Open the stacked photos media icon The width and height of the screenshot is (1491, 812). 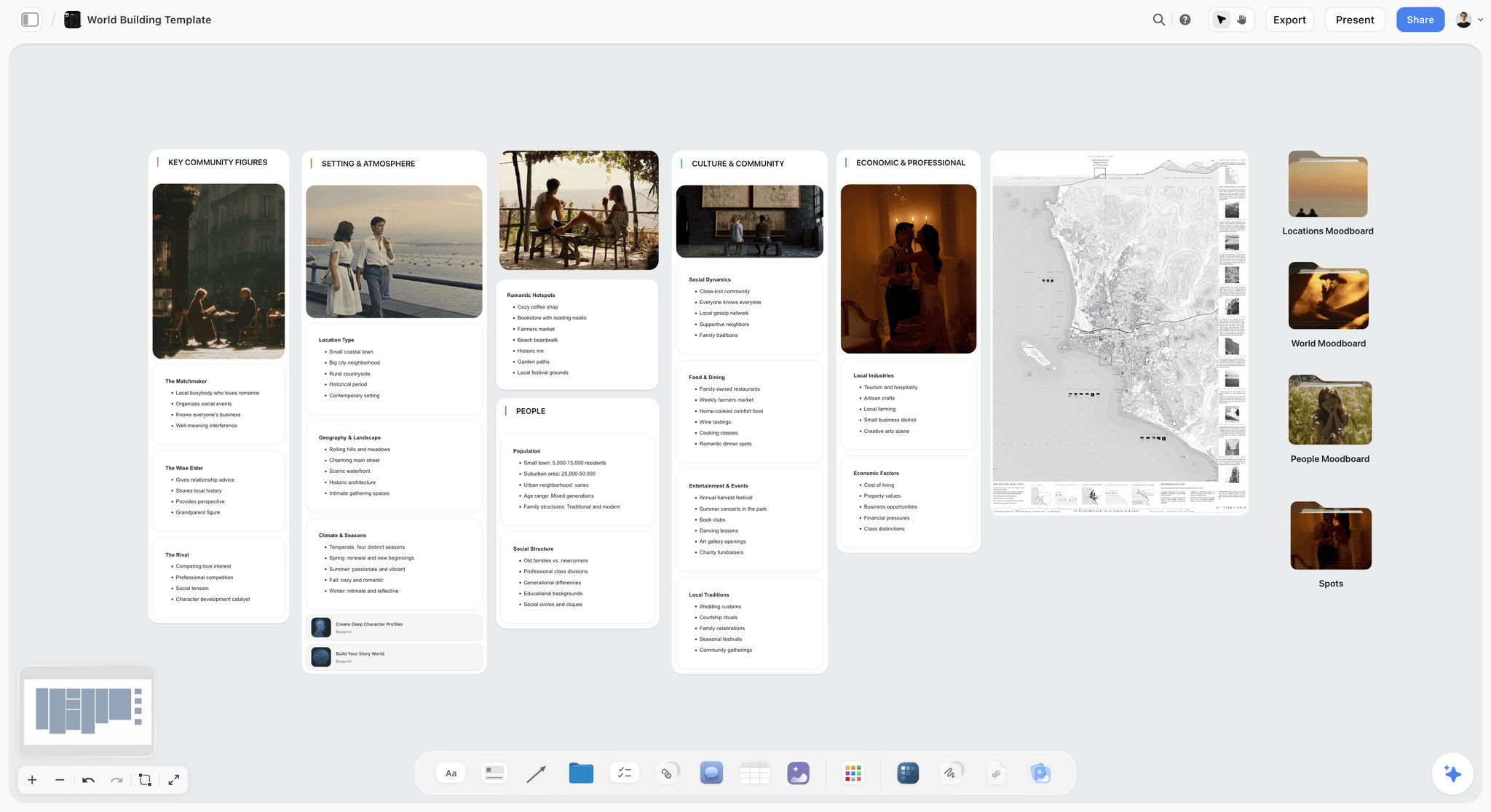[x=1040, y=773]
